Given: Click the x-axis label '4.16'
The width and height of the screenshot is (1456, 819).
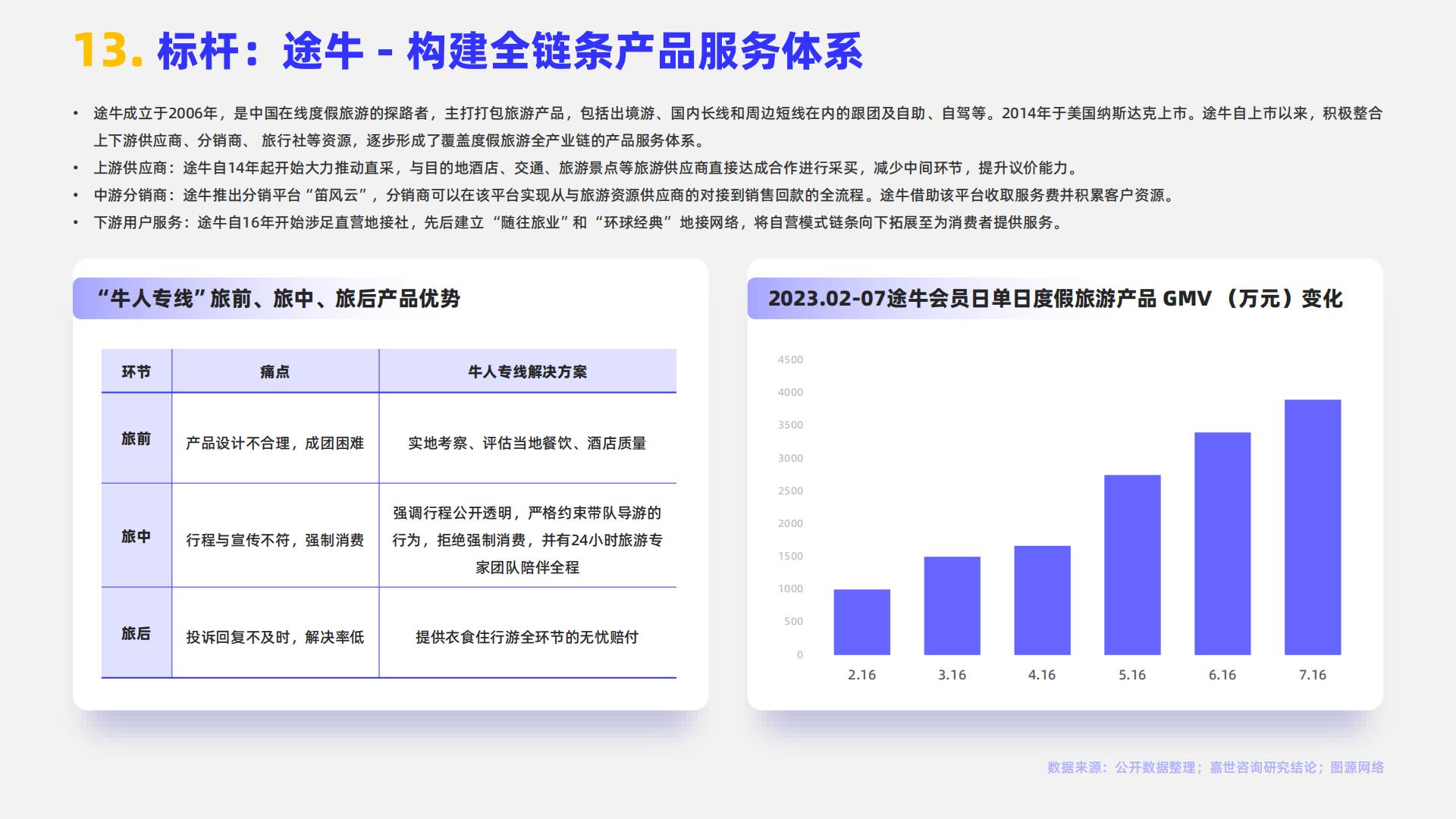Looking at the screenshot, I should [1042, 675].
